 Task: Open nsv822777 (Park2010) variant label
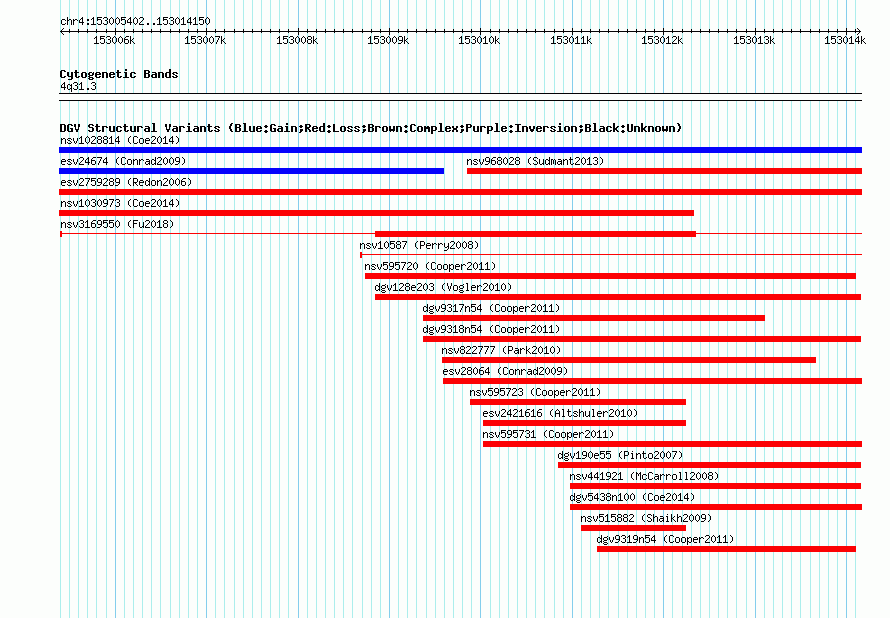(501, 350)
